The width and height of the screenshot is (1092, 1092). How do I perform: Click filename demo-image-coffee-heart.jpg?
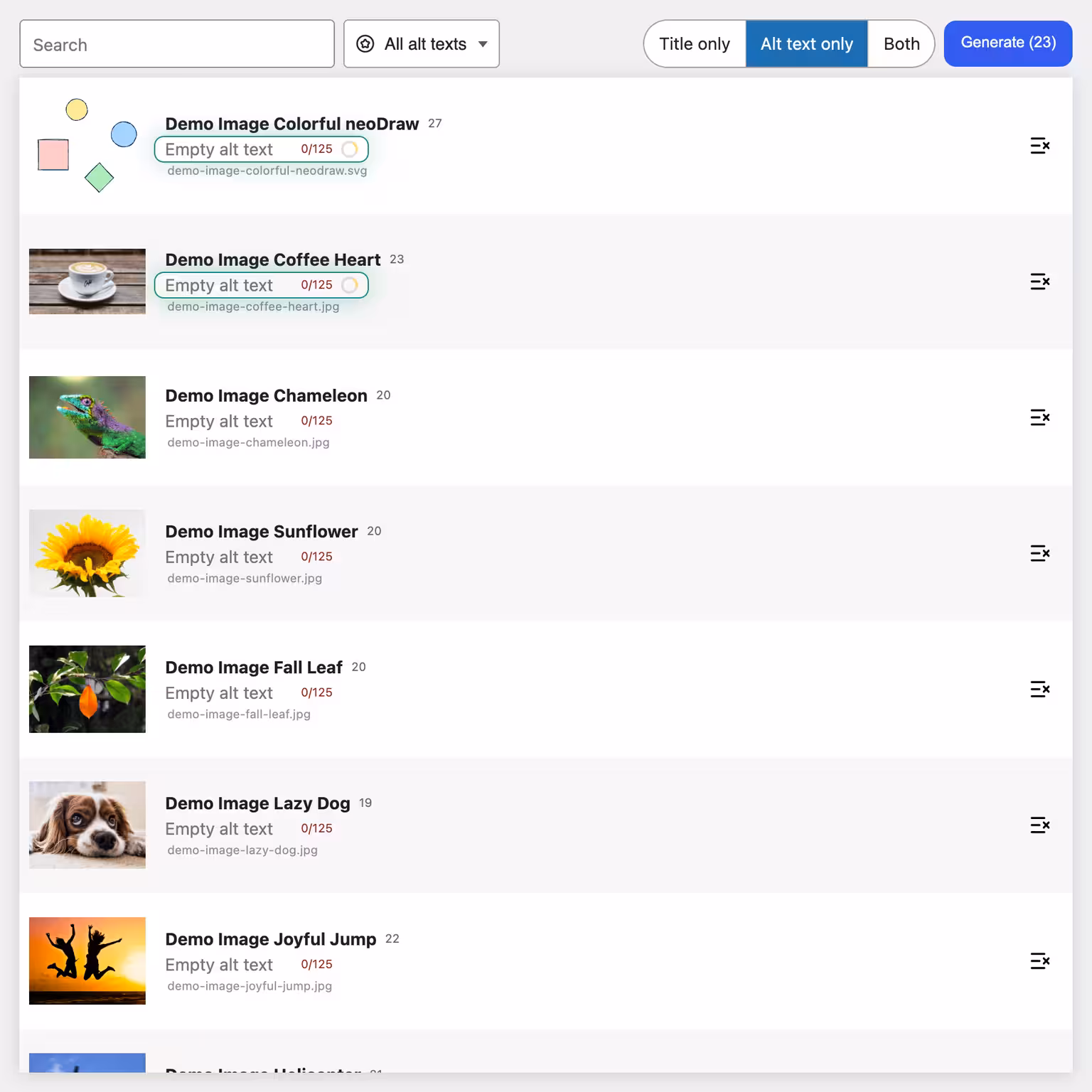click(x=253, y=306)
